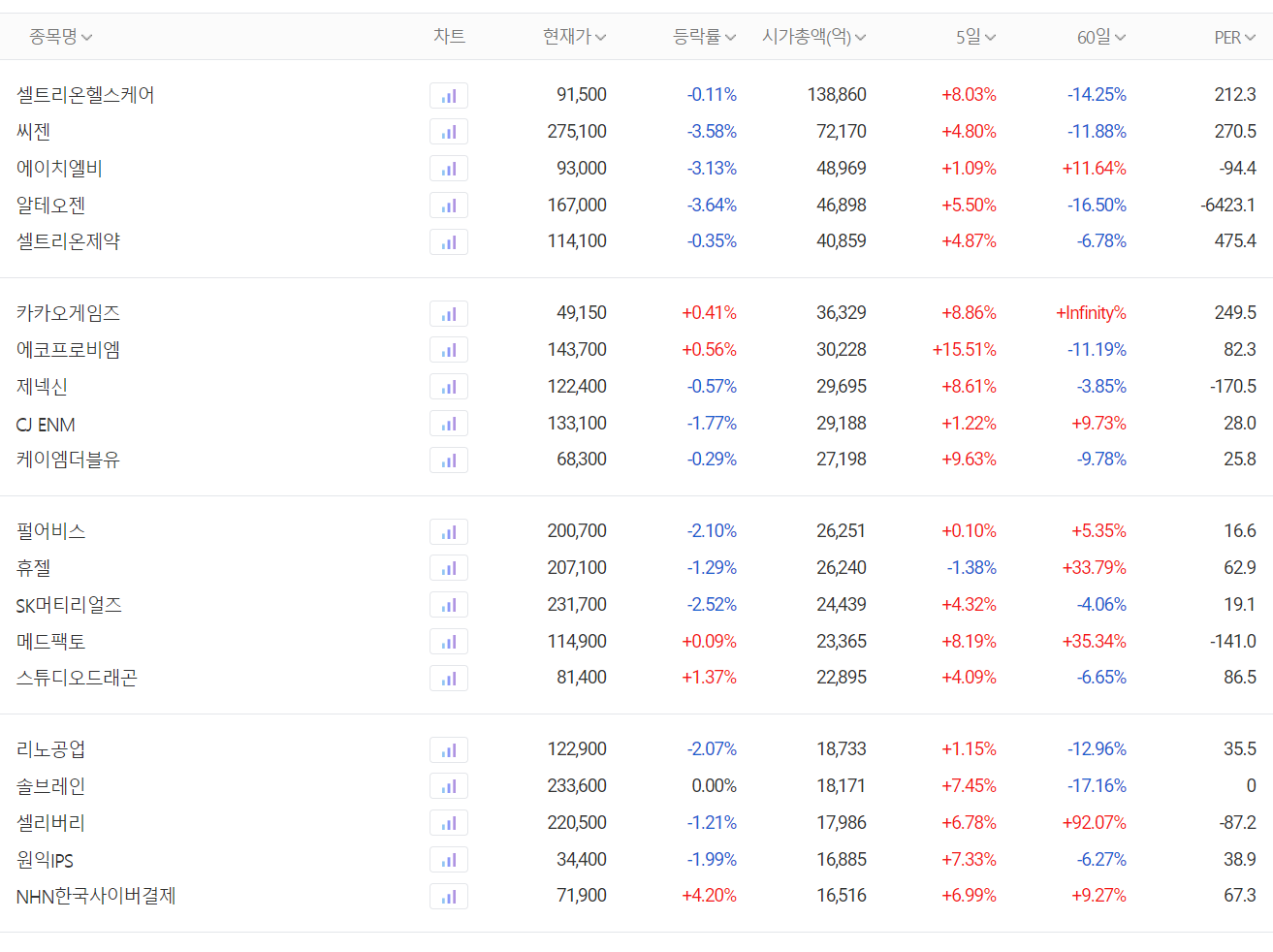Open stock 리노공업
1273x952 pixels.
click(x=50, y=749)
